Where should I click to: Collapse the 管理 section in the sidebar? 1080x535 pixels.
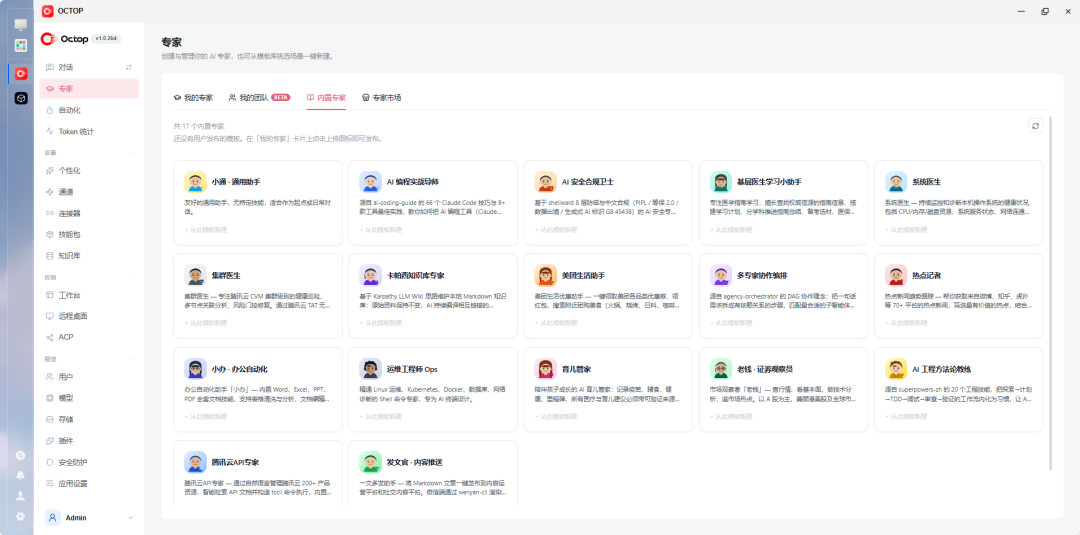132,359
